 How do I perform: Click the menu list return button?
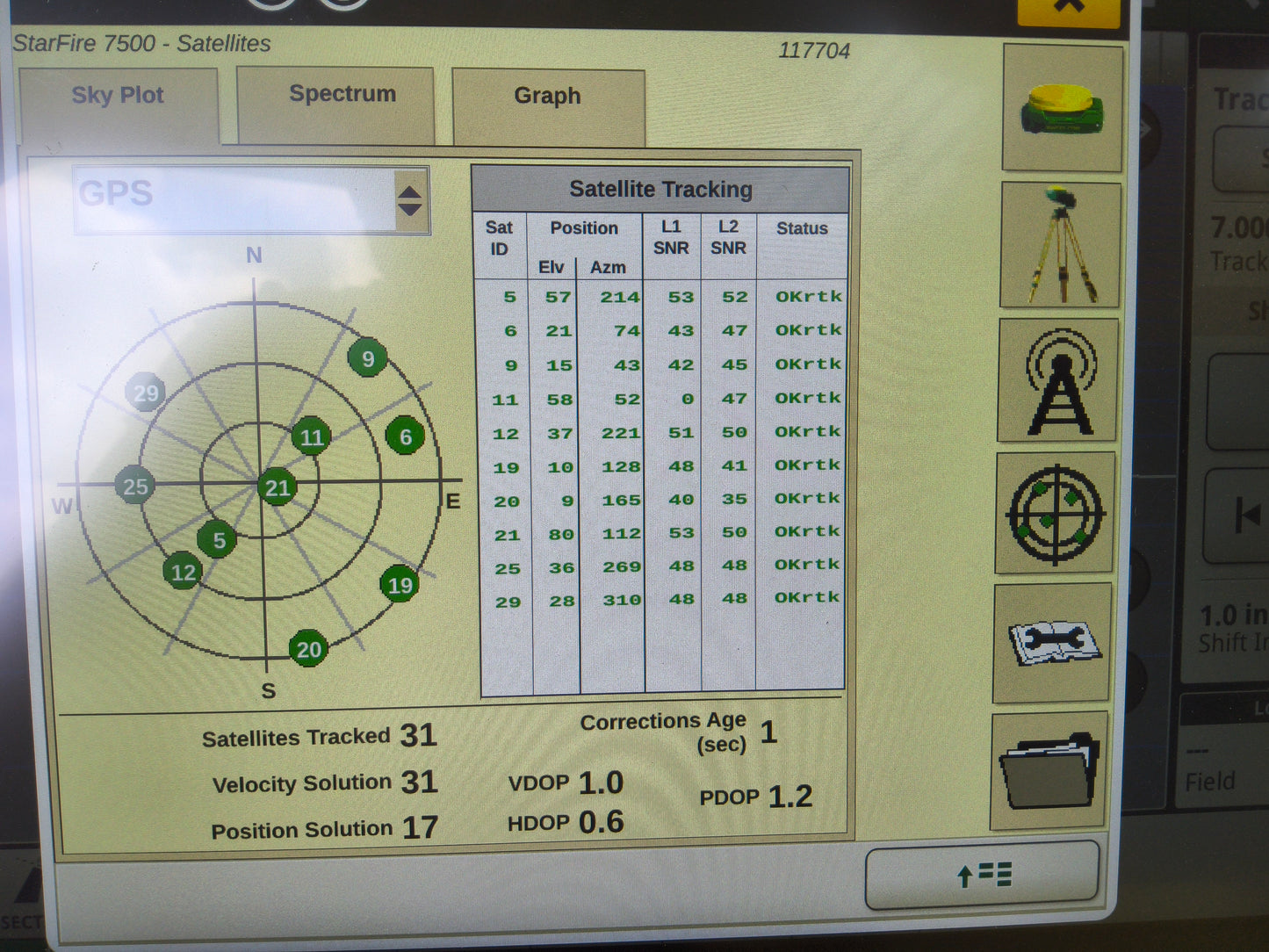[983, 875]
